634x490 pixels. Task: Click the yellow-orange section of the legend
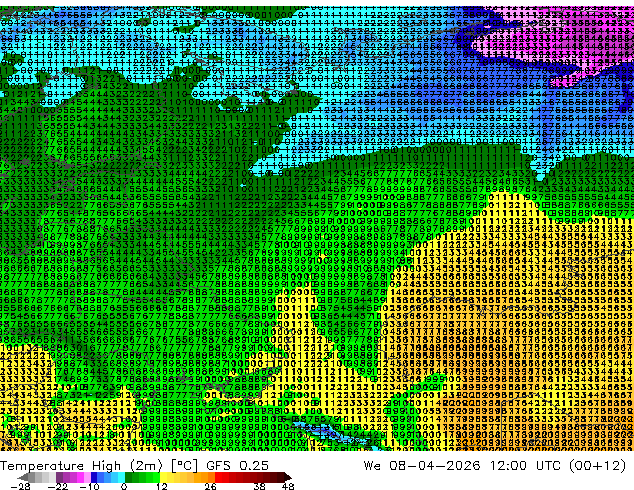188,477
